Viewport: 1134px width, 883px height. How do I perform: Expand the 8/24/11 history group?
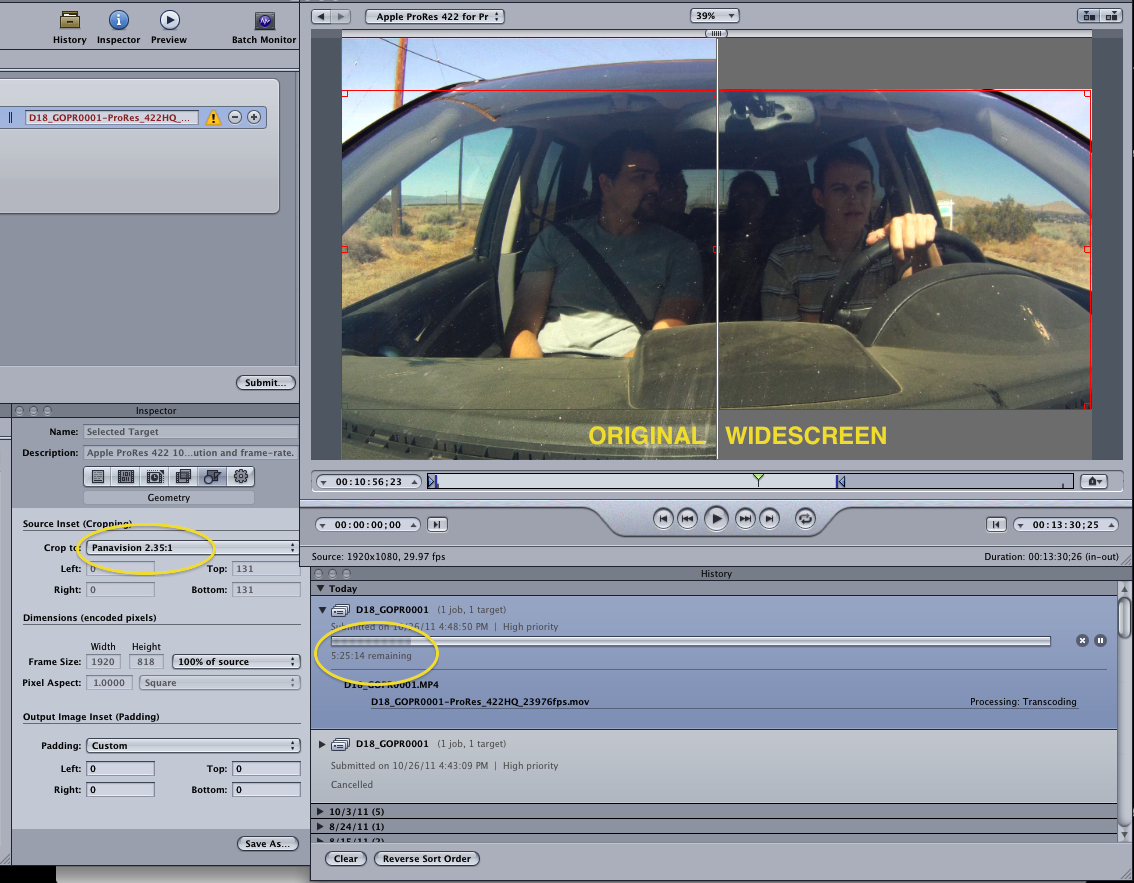point(320,827)
